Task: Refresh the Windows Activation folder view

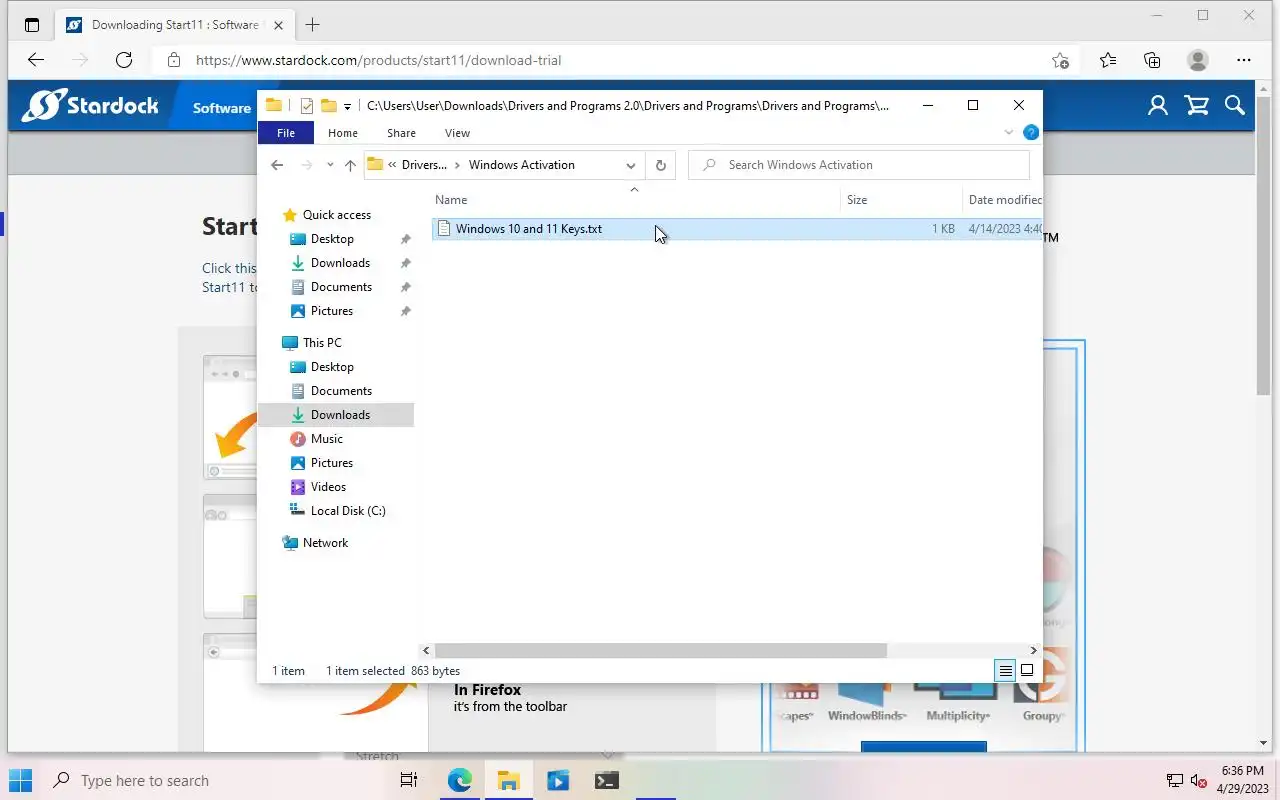Action: click(x=660, y=165)
